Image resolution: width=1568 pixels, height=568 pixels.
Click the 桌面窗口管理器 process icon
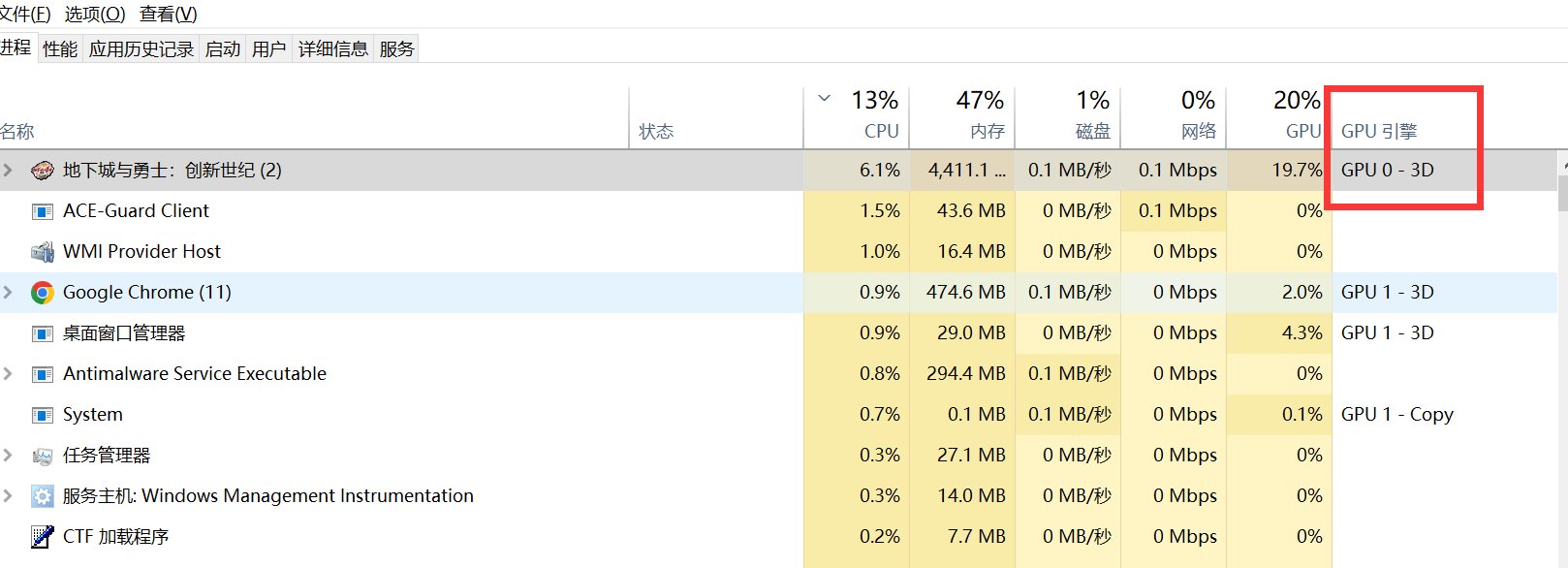(x=42, y=333)
